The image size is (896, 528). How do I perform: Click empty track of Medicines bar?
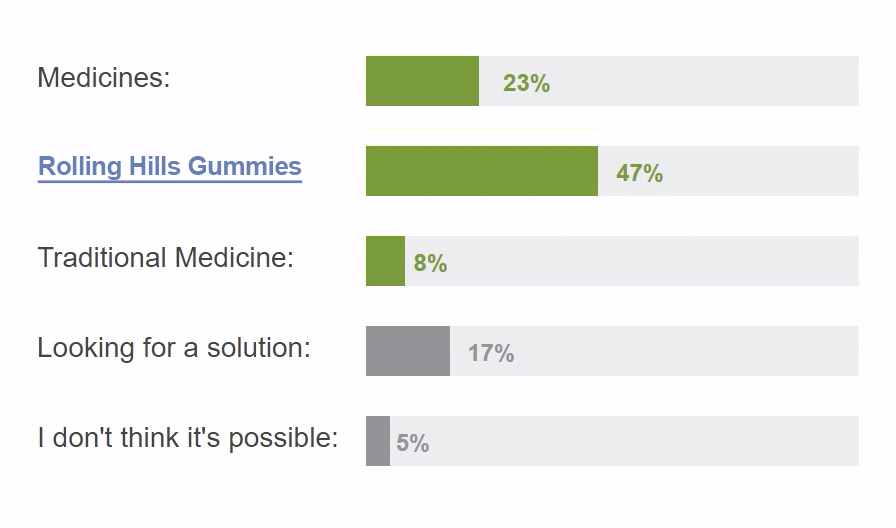point(705,81)
